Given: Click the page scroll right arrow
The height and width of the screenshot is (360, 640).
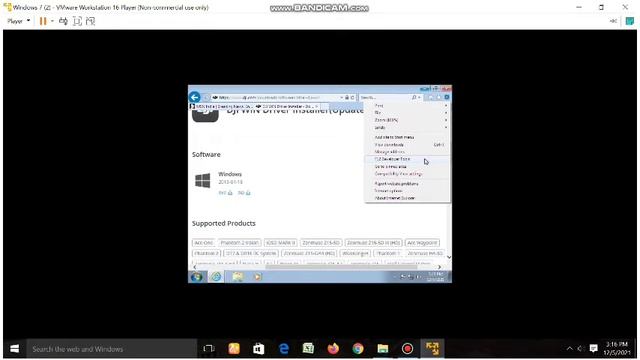Looking at the screenshot, I should pos(439,267).
